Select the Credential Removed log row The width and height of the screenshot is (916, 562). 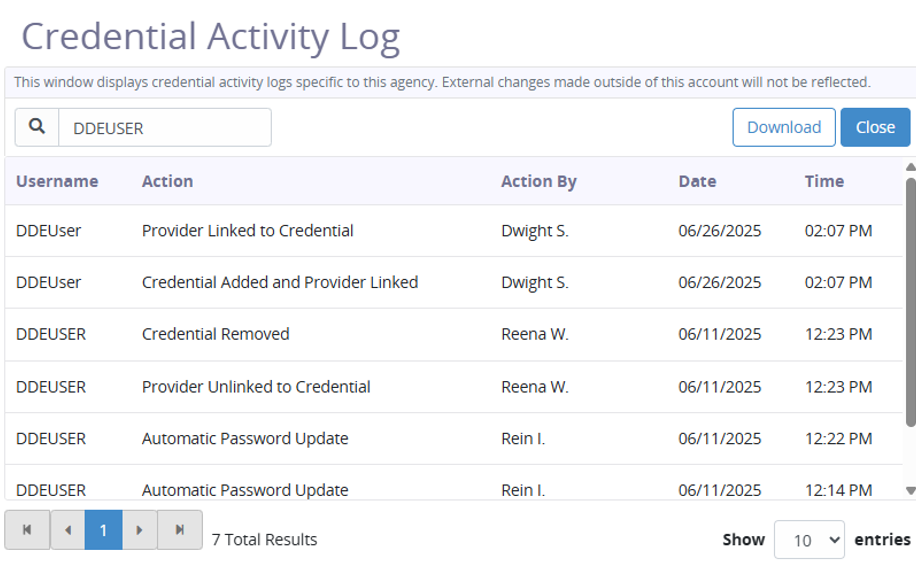coord(215,334)
